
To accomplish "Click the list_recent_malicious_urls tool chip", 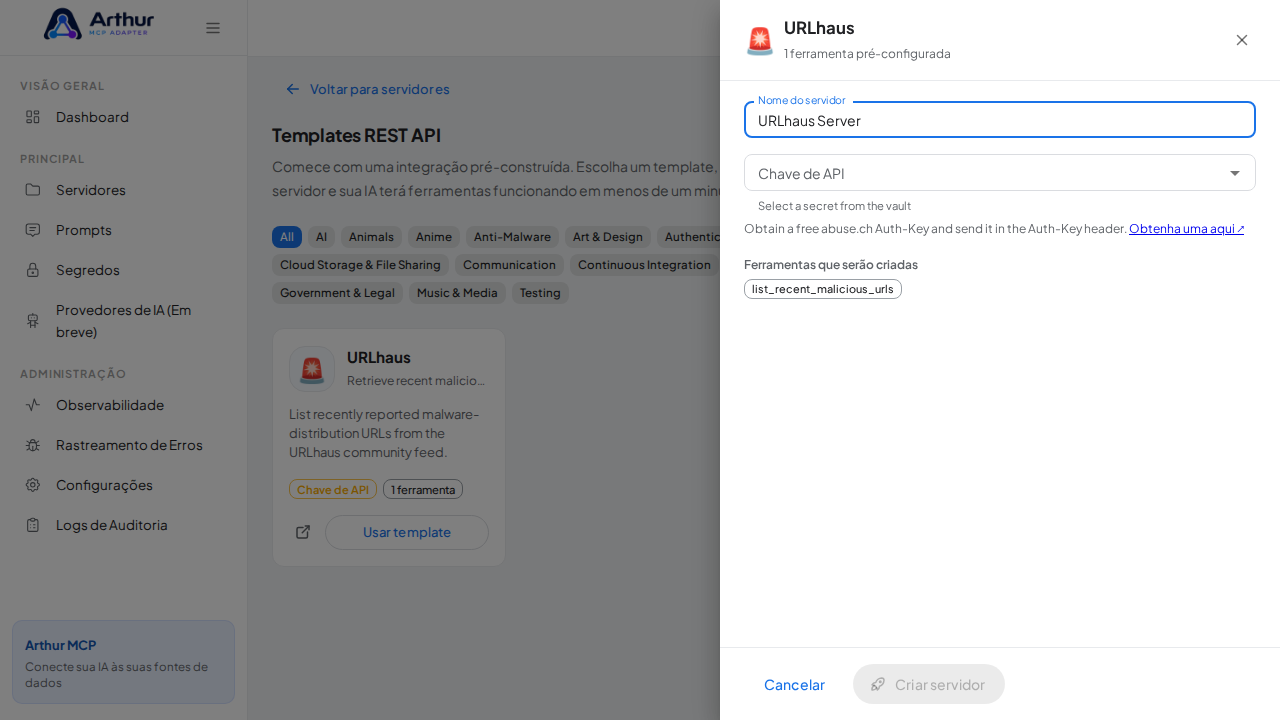I will click(823, 289).
